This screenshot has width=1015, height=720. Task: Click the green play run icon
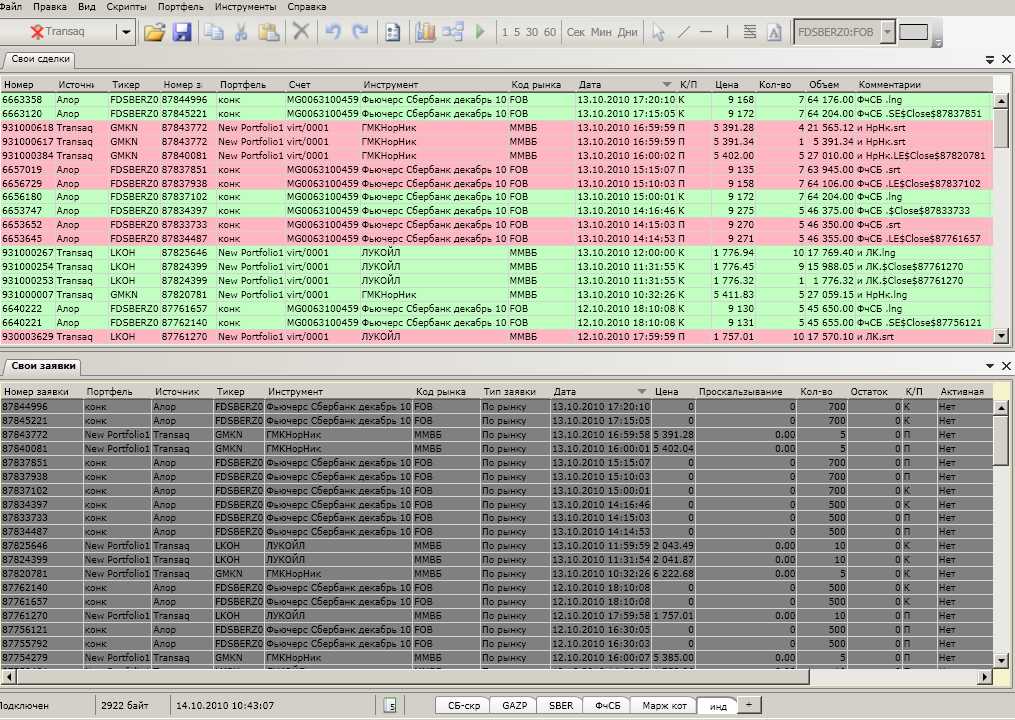click(x=480, y=32)
